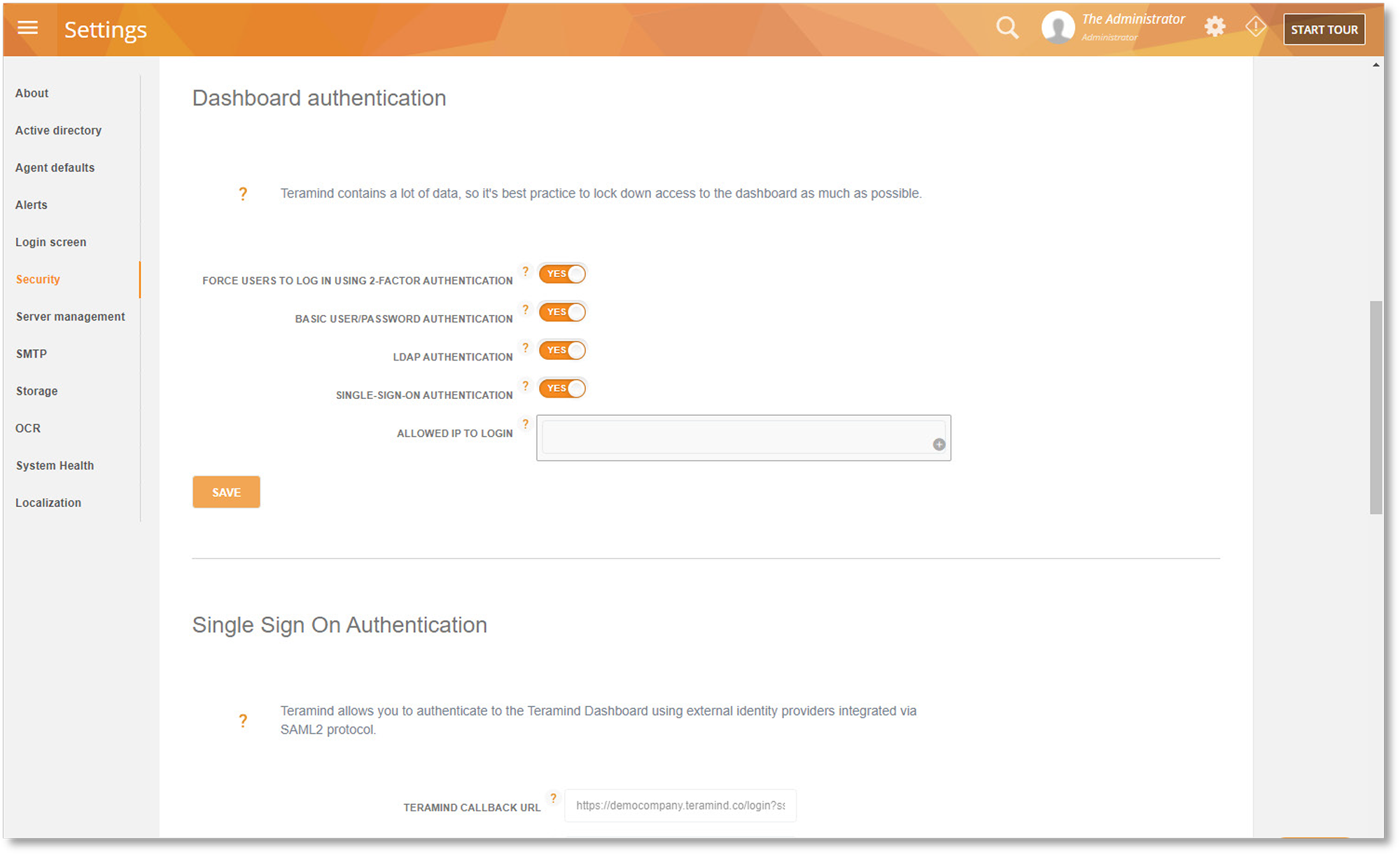Image resolution: width=1400 pixels, height=854 pixels.
Task: Show help for 2-factor authentication
Action: pos(526,272)
